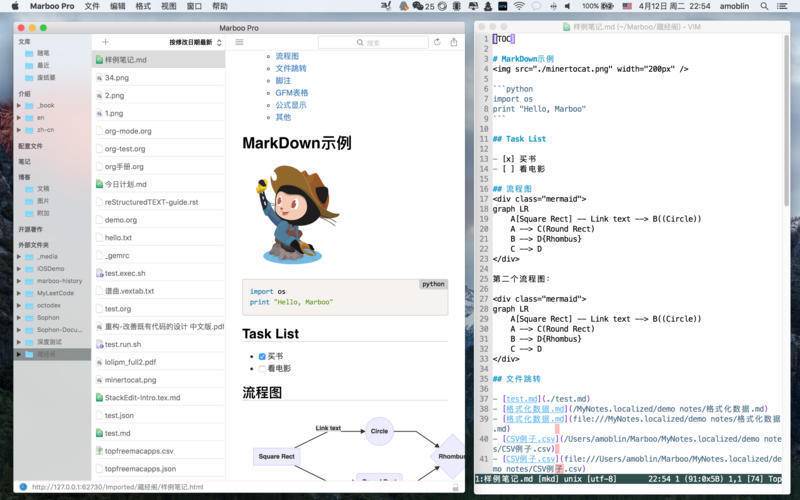The height and width of the screenshot is (500, 800).
Task: Click the green icon of StackEdit-Intro.tex.md
Action: [99, 397]
